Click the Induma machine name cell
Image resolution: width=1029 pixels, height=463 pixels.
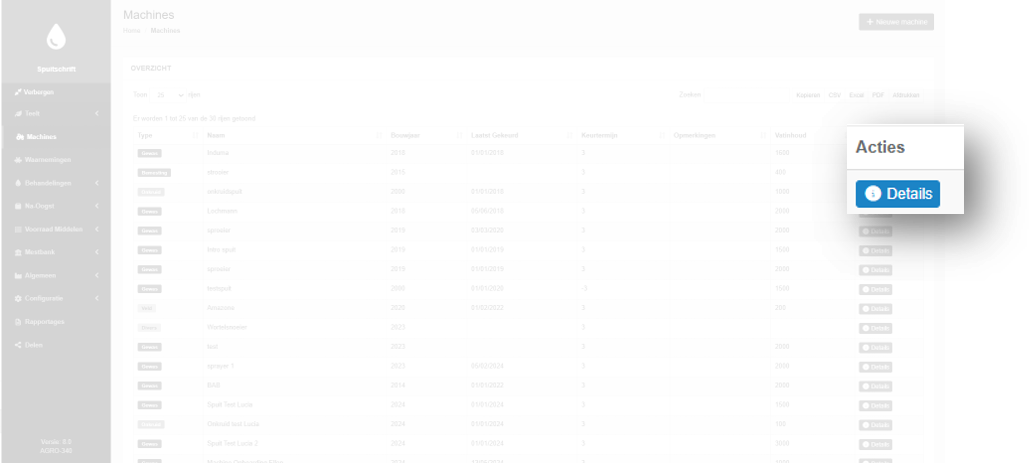click(x=217, y=153)
